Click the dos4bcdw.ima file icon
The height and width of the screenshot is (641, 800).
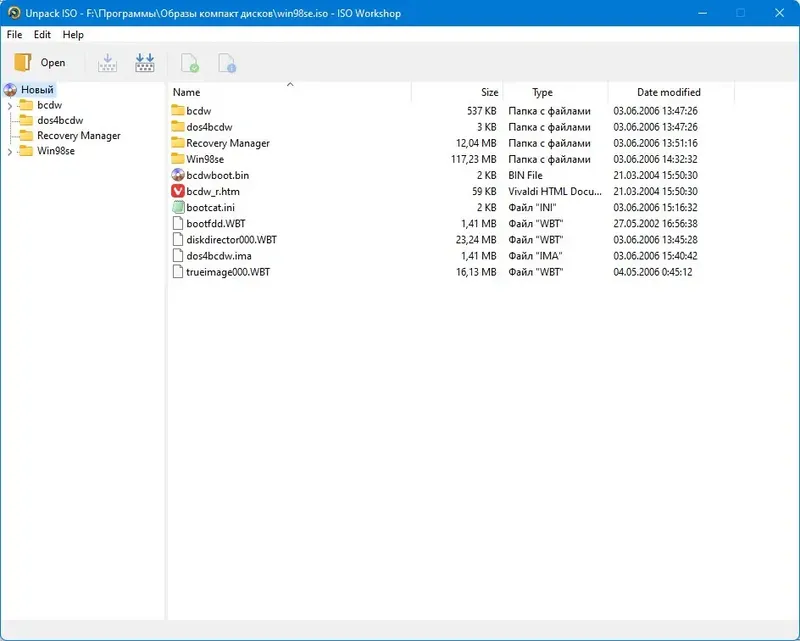[178, 256]
